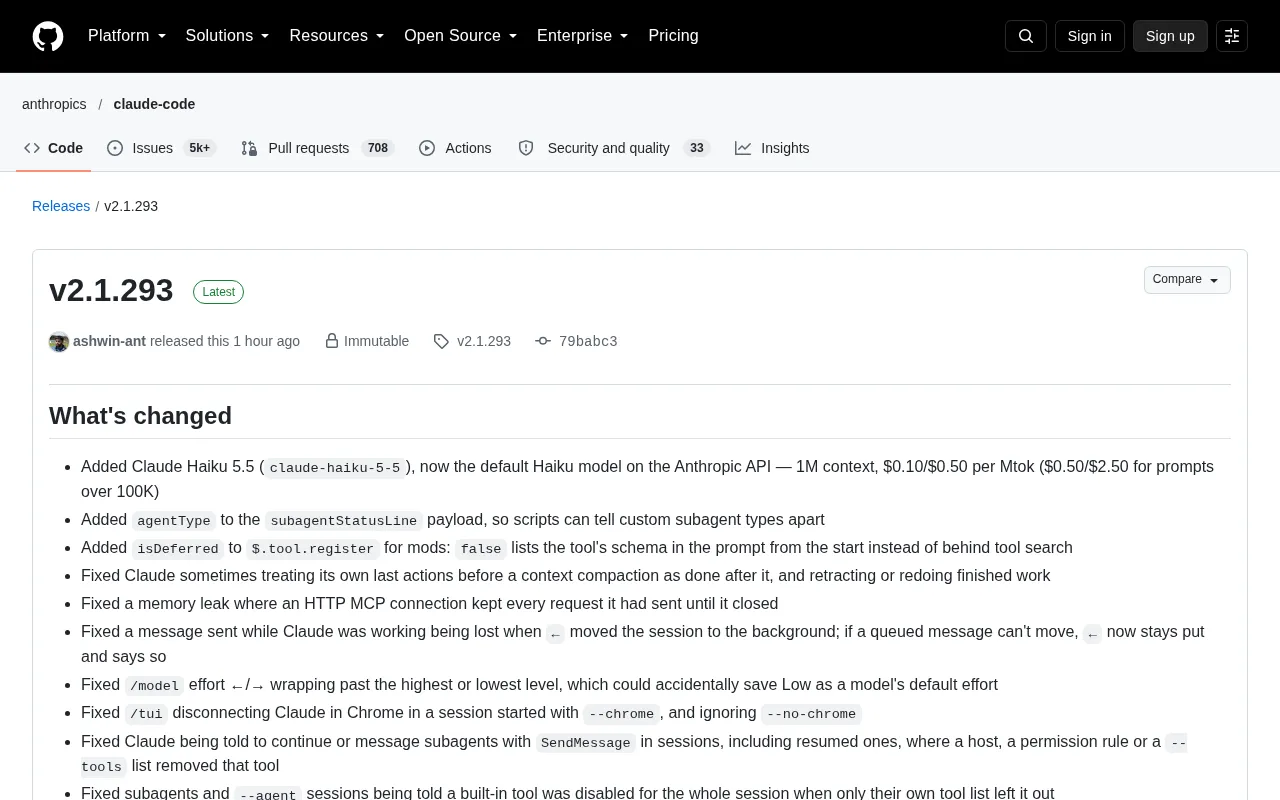Open the Insights tab
Image resolution: width=1280 pixels, height=800 pixels.
772,148
